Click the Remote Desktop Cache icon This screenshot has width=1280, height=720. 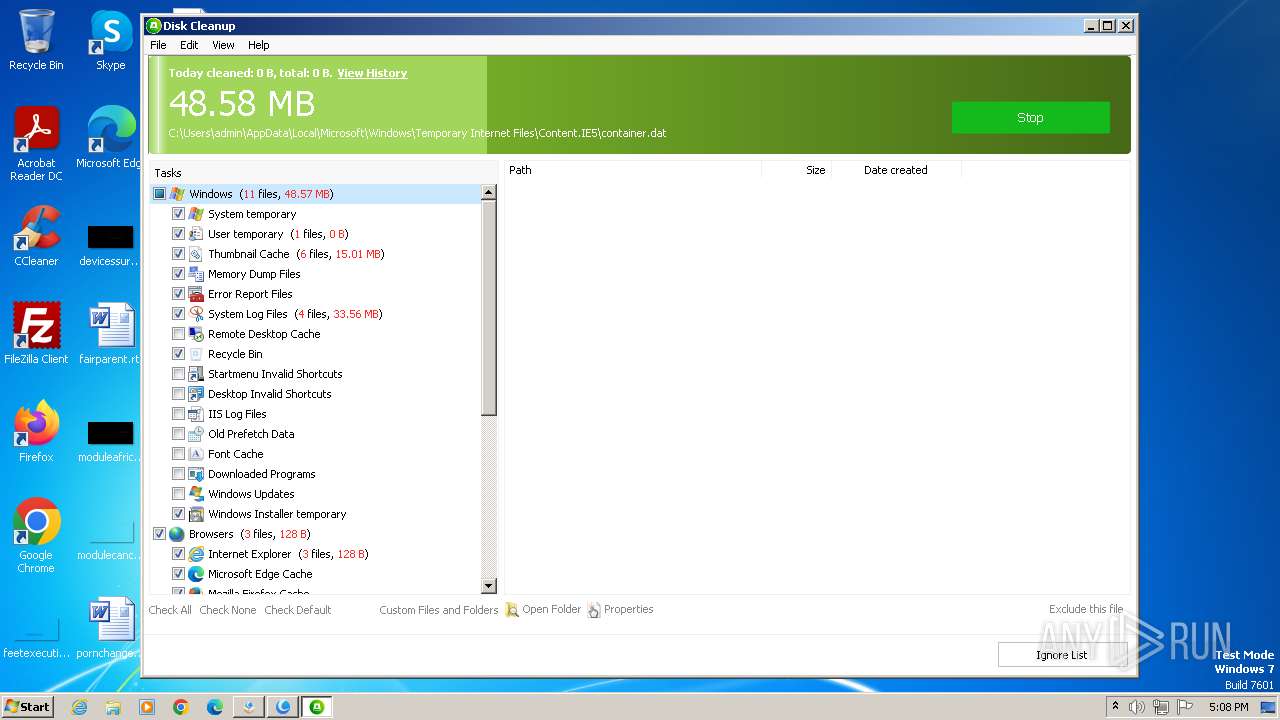(x=196, y=334)
